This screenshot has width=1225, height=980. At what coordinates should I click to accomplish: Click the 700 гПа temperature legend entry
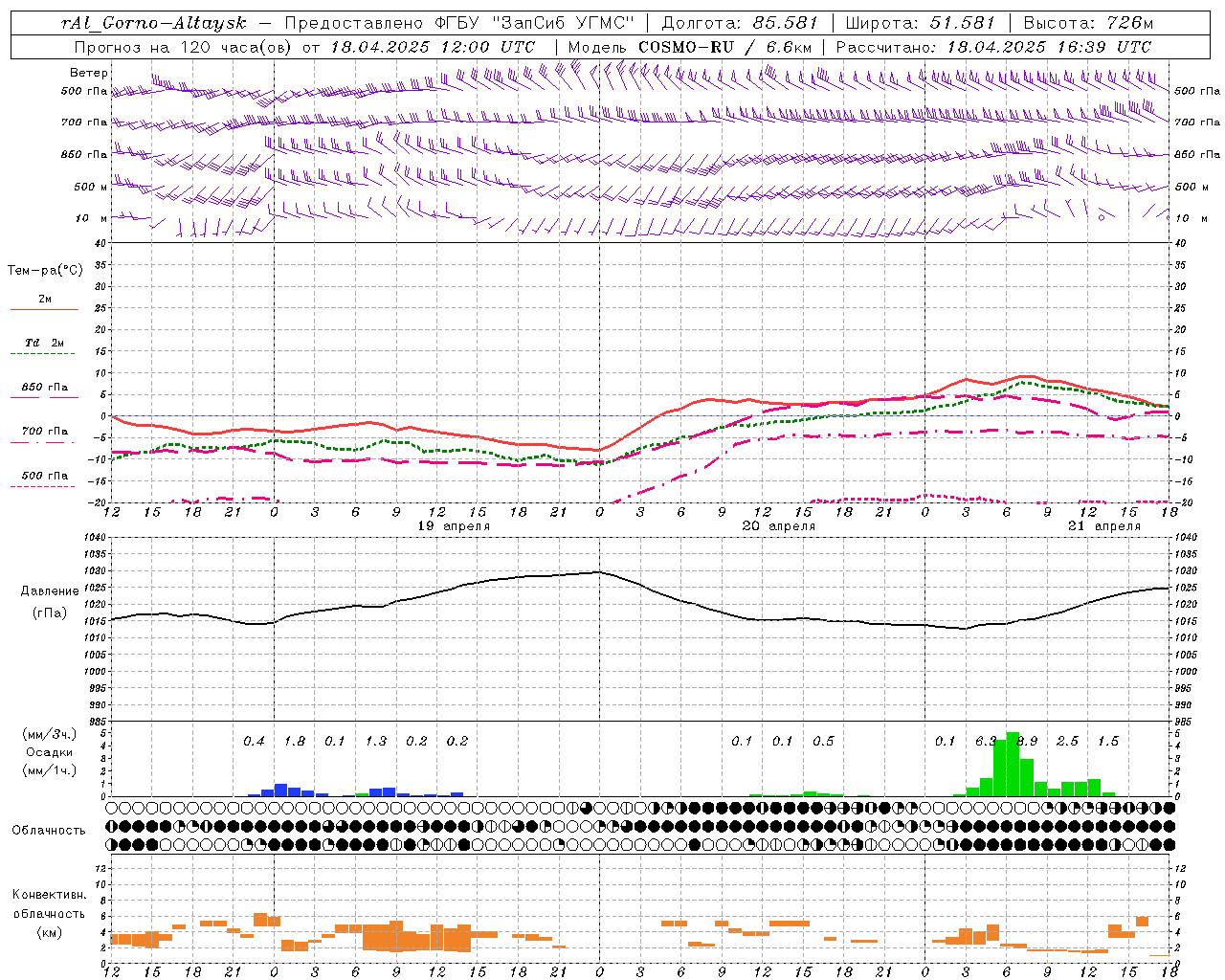coord(45,432)
